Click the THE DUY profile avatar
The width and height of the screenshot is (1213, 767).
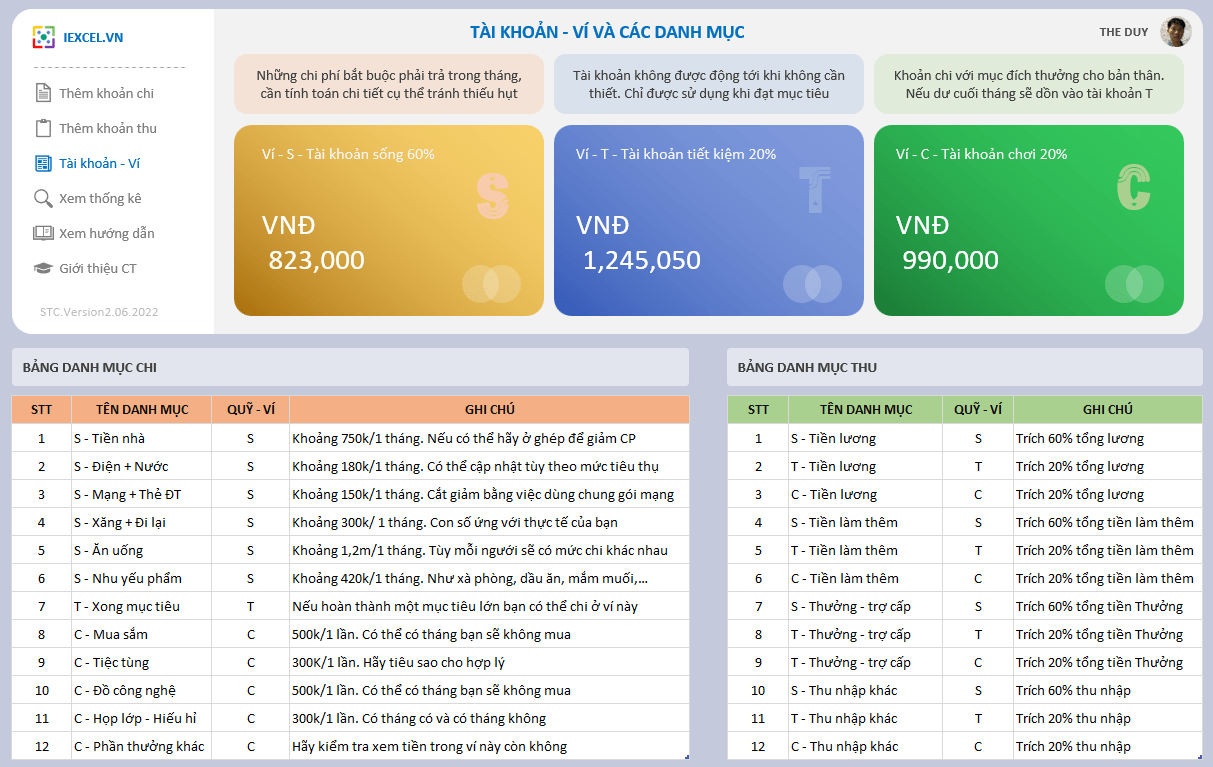click(x=1175, y=32)
